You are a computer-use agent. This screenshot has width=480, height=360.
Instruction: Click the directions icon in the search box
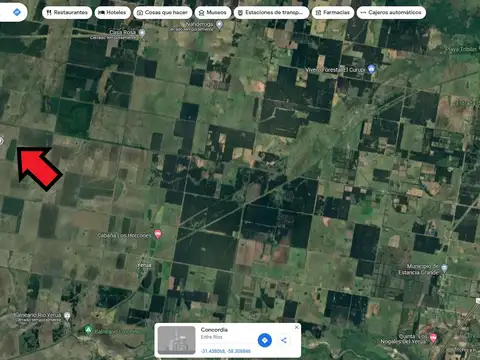tap(17, 12)
